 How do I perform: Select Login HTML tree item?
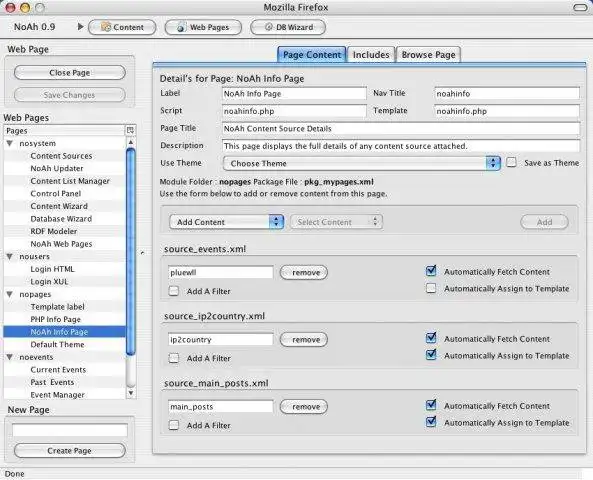pyautogui.click(x=52, y=269)
